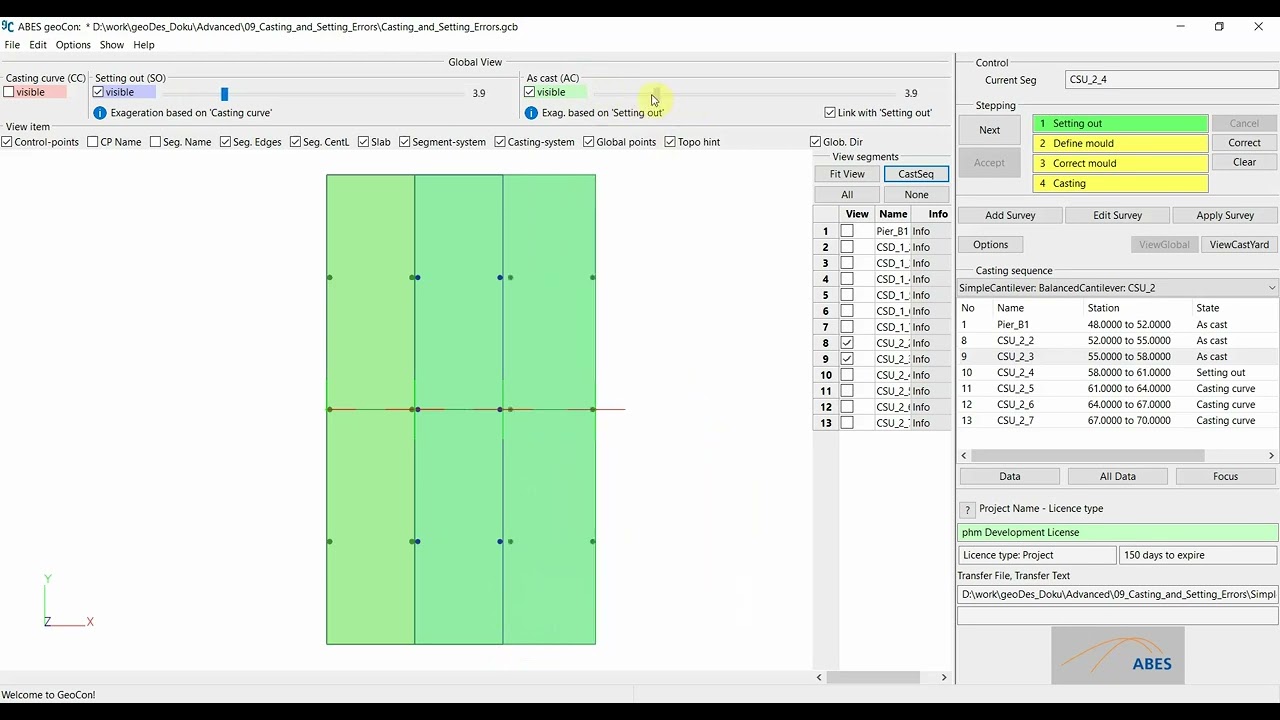Click the All segments button
This screenshot has width=1280, height=720.
click(x=847, y=195)
